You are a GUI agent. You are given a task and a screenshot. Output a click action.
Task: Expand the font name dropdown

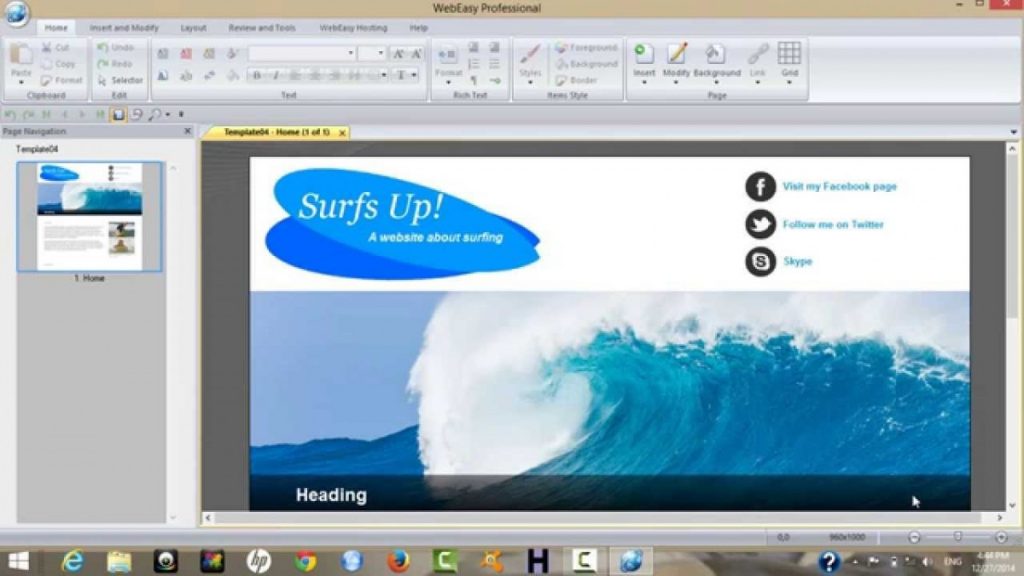click(x=302, y=53)
